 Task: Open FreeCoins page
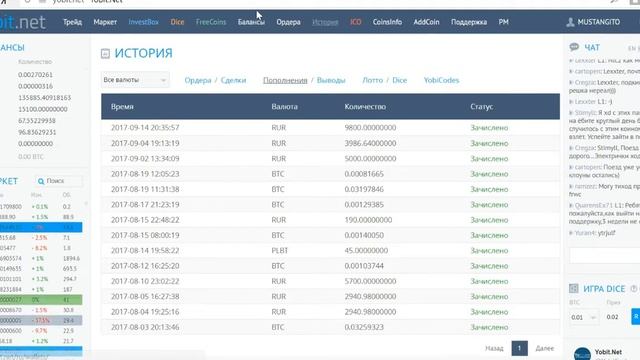coord(211,22)
